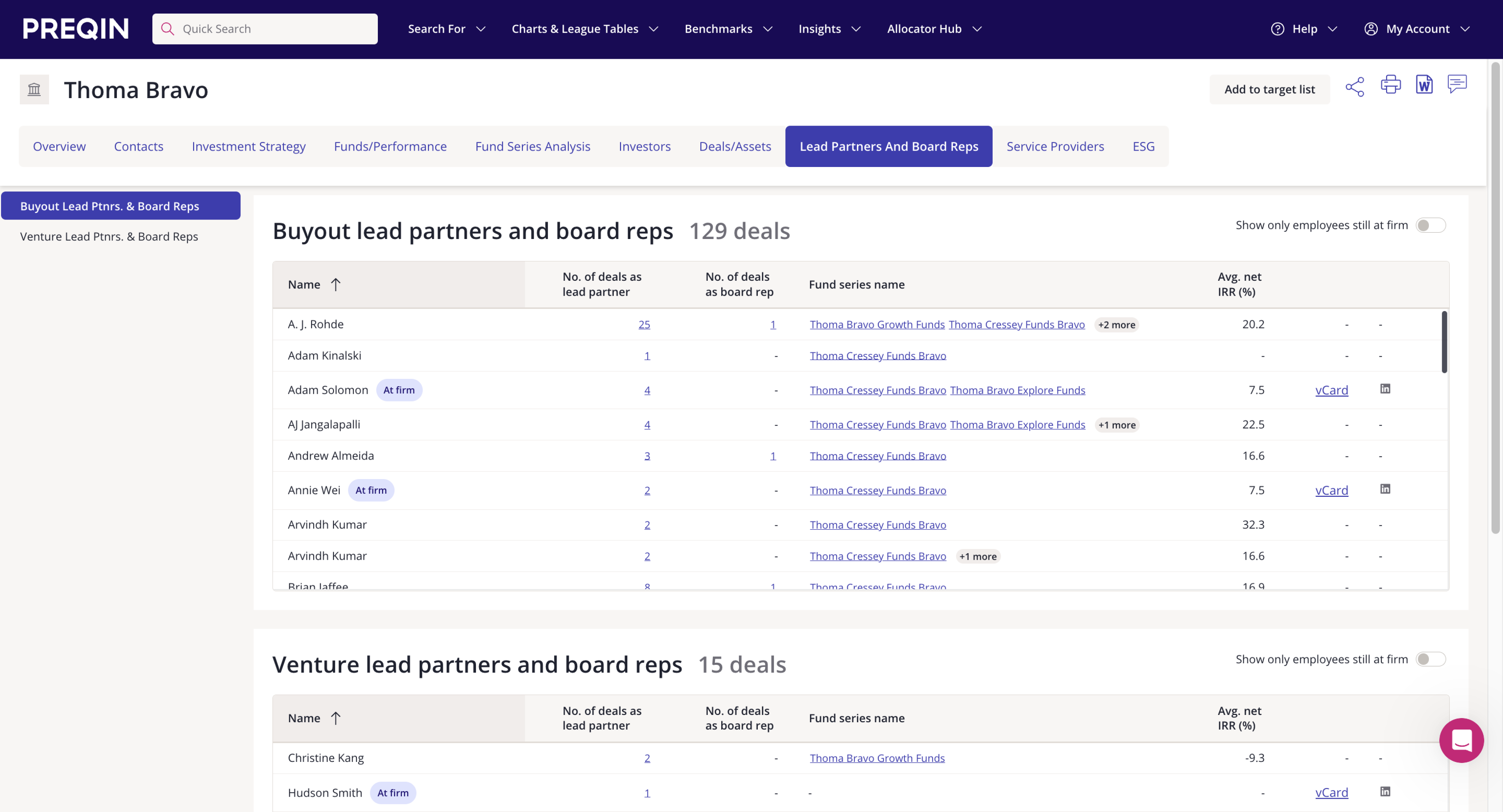Image resolution: width=1503 pixels, height=812 pixels.
Task: Open the Fund Series Analysis tab
Action: [x=532, y=146]
